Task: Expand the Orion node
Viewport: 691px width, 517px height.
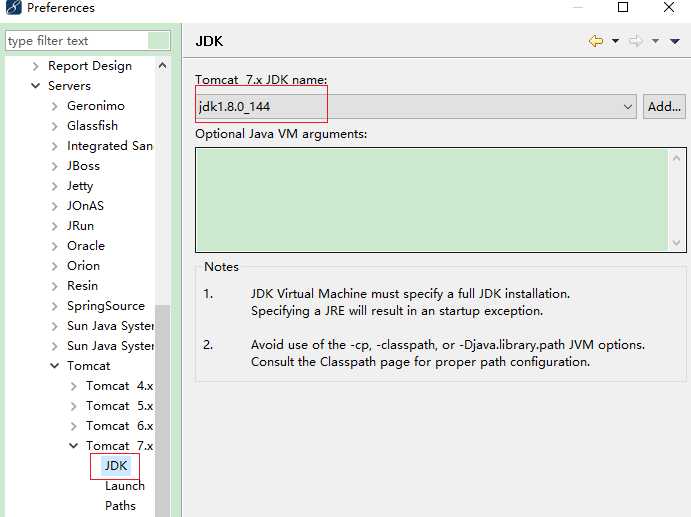Action: 55,266
